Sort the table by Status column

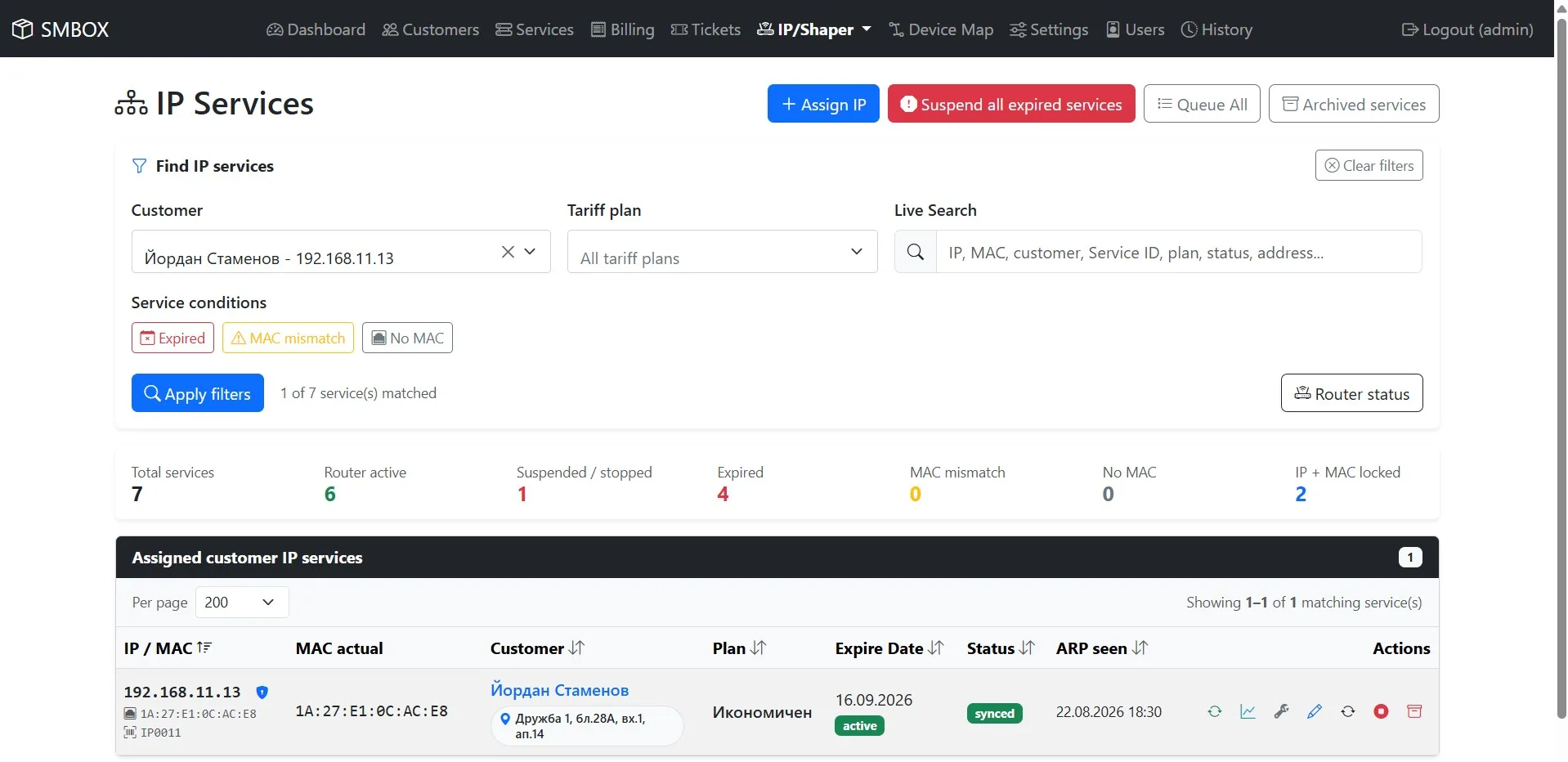1027,648
